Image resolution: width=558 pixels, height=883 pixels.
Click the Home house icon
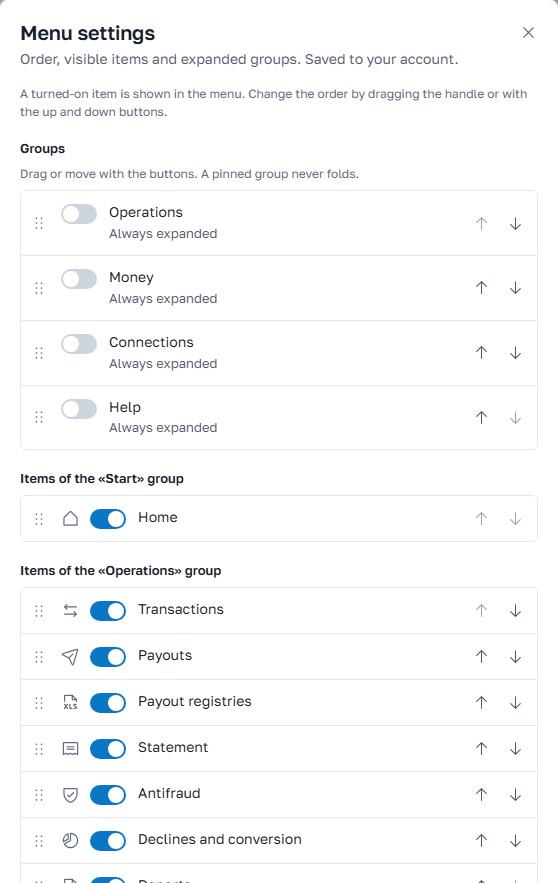[x=70, y=518]
